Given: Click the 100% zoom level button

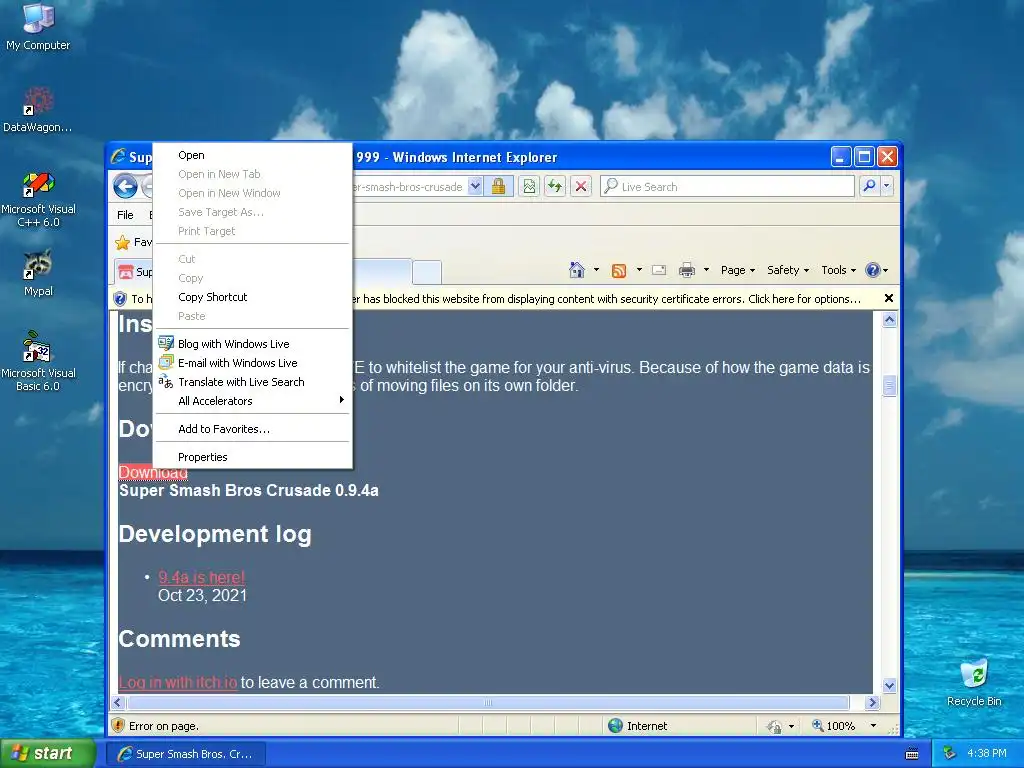Looking at the screenshot, I should (x=833, y=726).
